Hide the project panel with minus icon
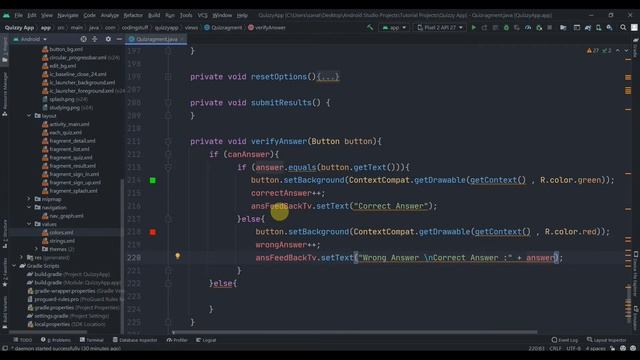 (119, 39)
